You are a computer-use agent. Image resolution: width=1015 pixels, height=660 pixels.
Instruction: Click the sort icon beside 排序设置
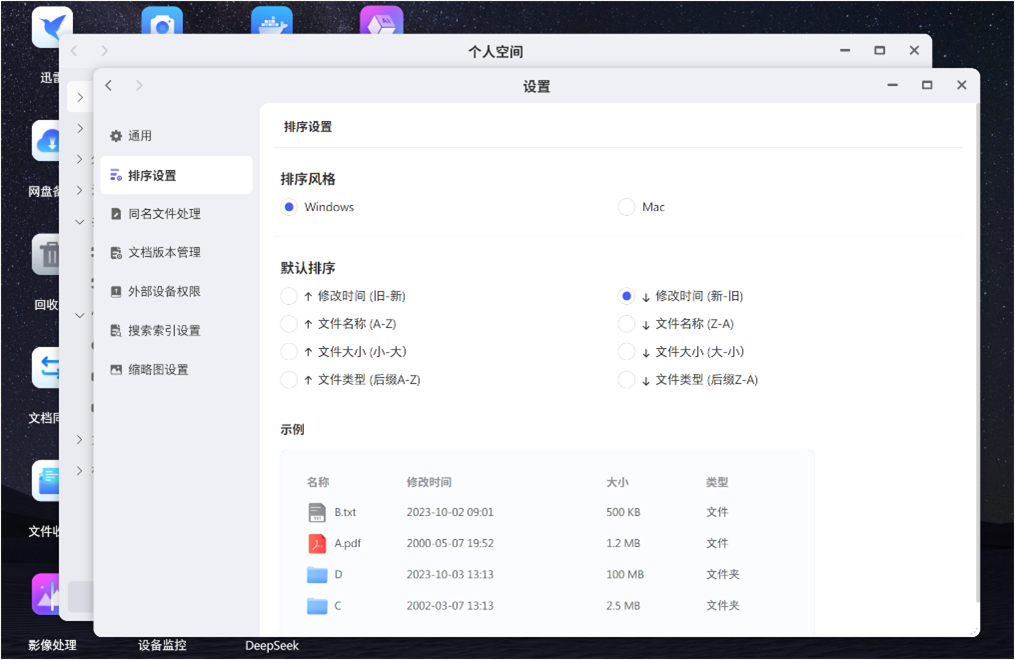coord(116,175)
